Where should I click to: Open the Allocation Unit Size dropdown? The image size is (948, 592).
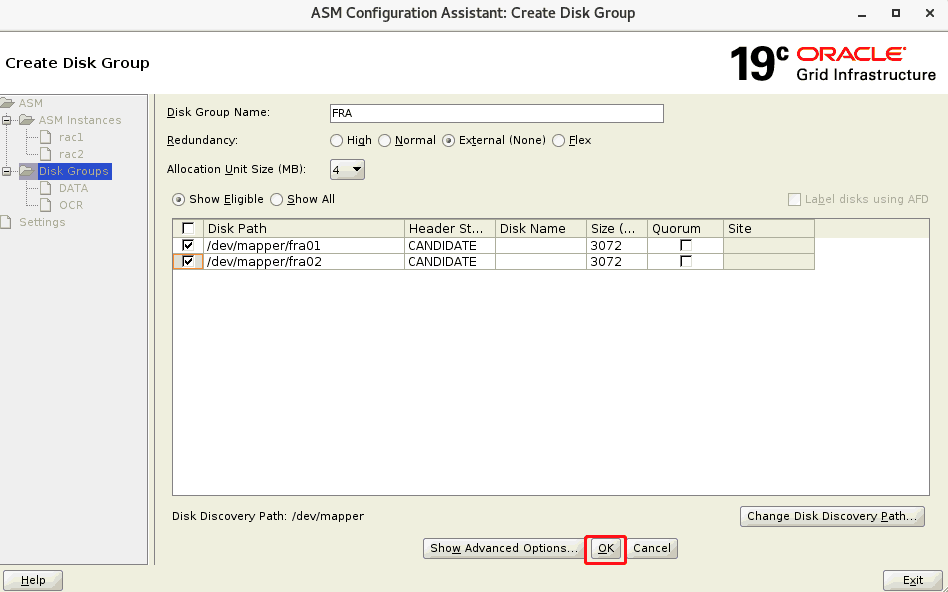(348, 169)
